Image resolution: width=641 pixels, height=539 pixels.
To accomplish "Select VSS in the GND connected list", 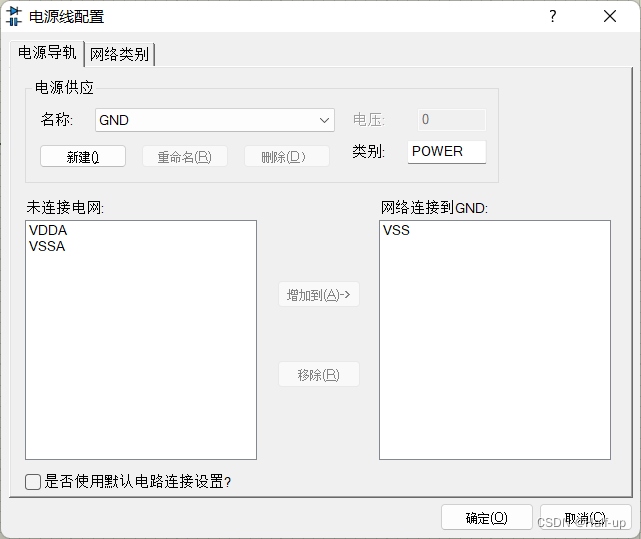I will [x=396, y=230].
